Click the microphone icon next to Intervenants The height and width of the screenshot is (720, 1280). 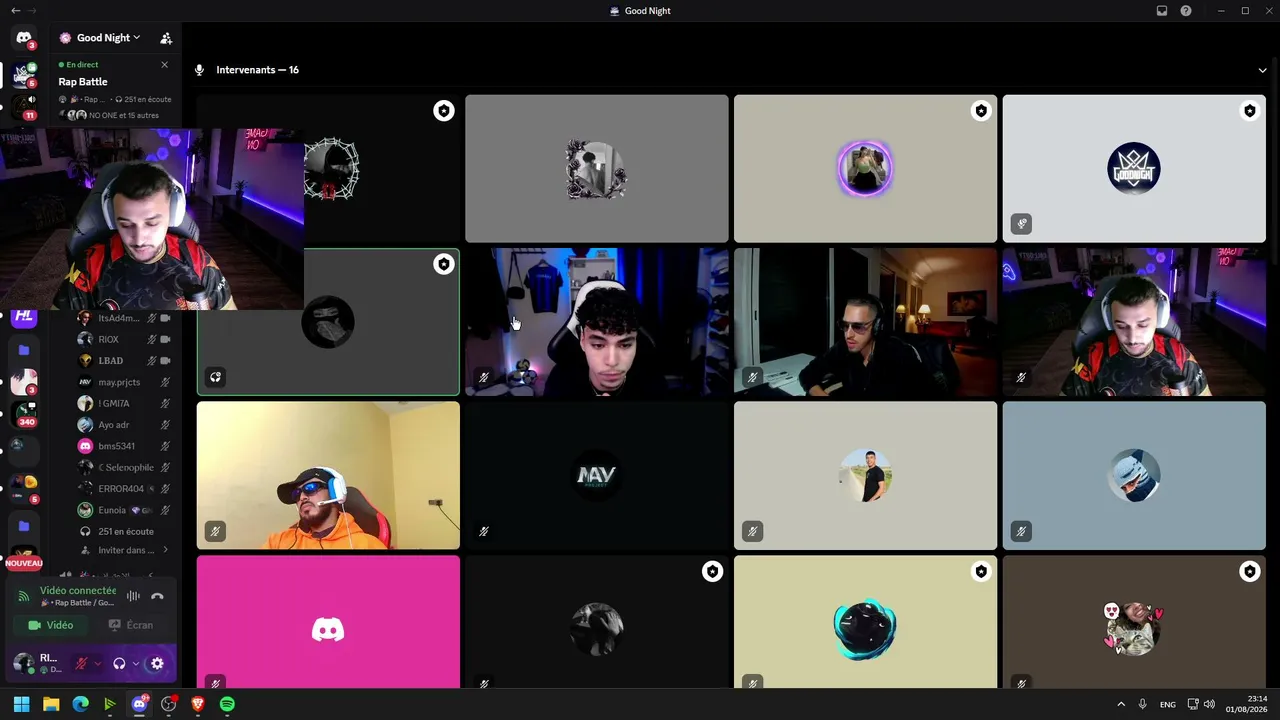click(199, 70)
